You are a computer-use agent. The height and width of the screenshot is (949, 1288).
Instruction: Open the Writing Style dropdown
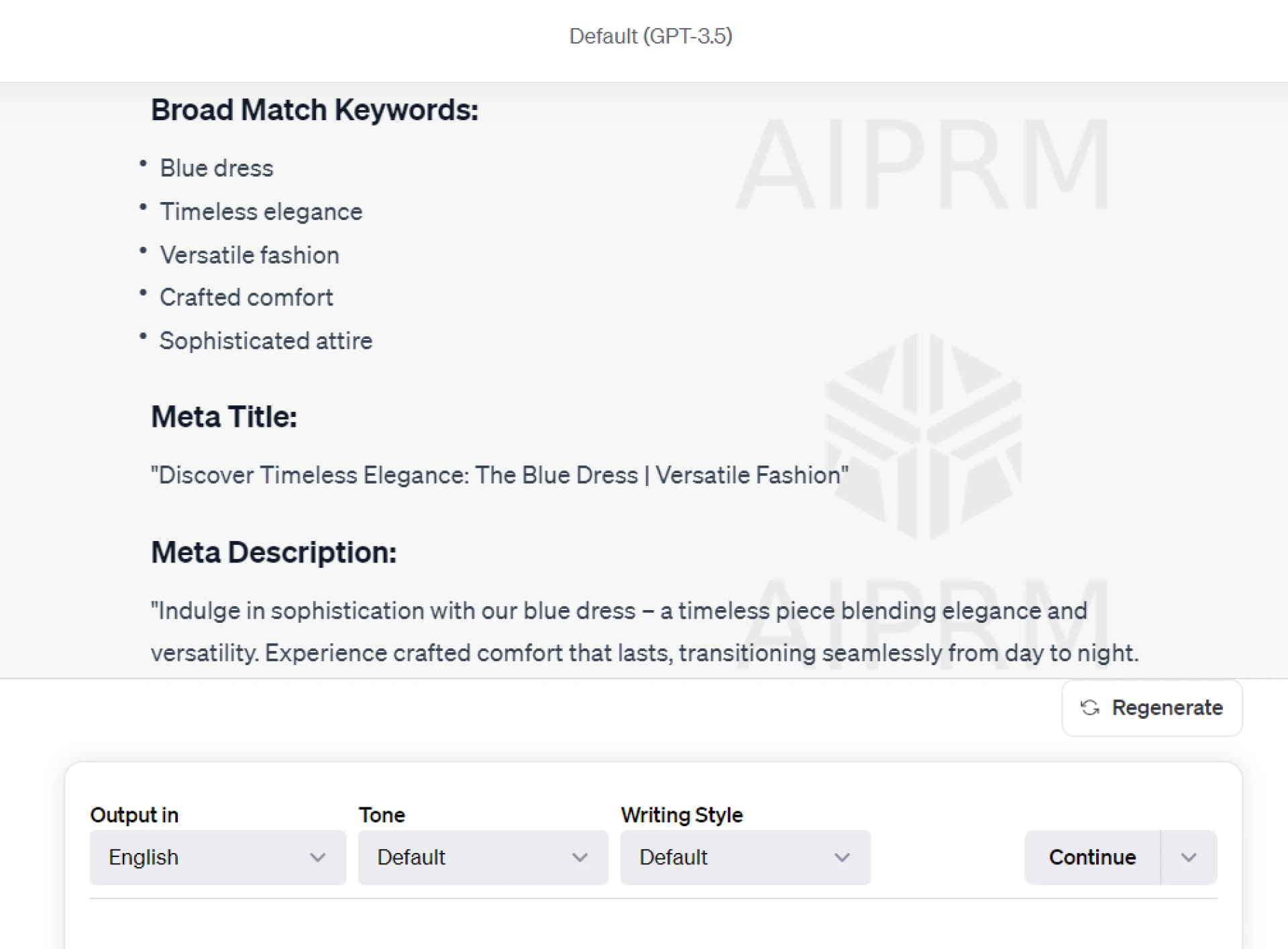point(745,857)
